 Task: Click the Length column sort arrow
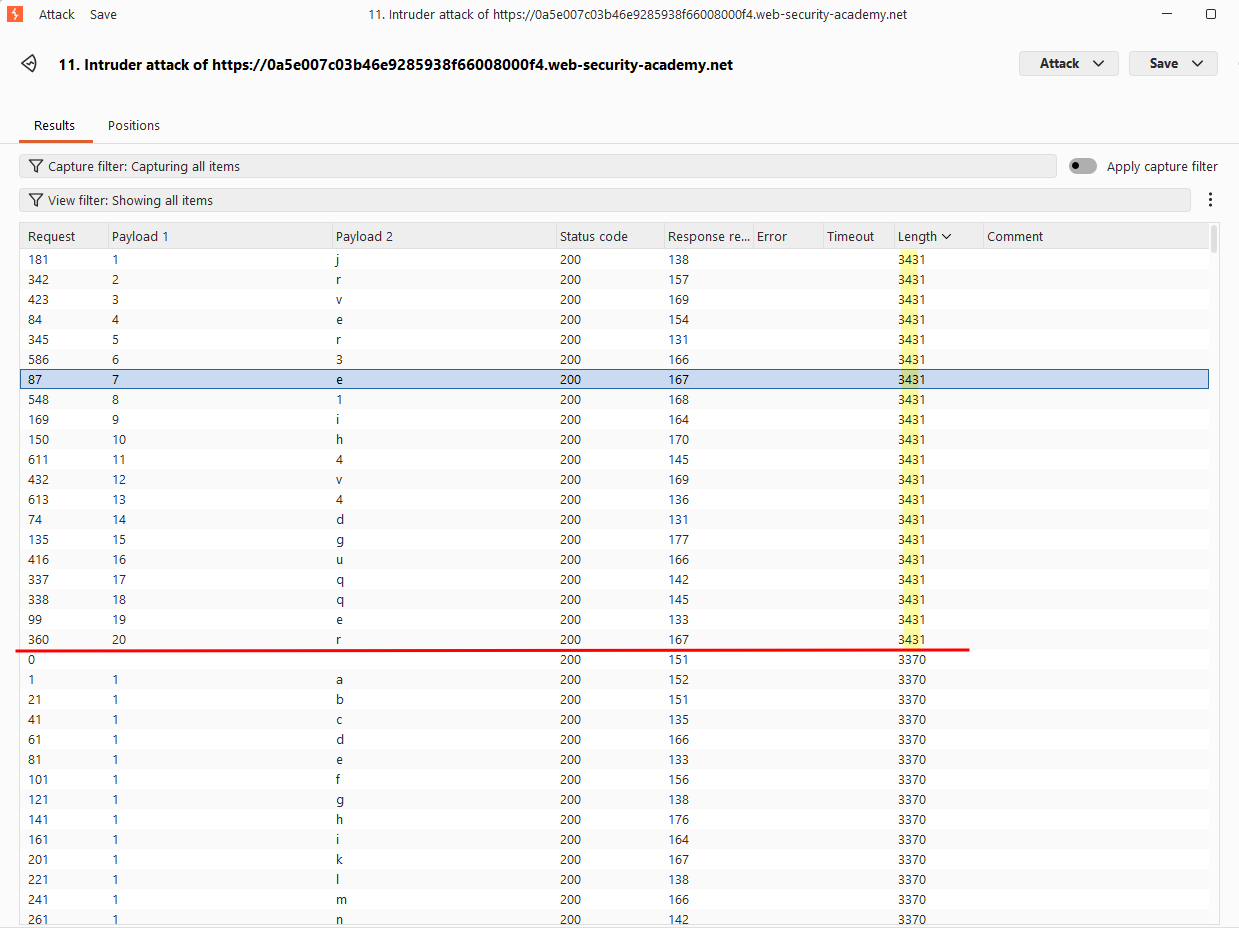tap(946, 237)
